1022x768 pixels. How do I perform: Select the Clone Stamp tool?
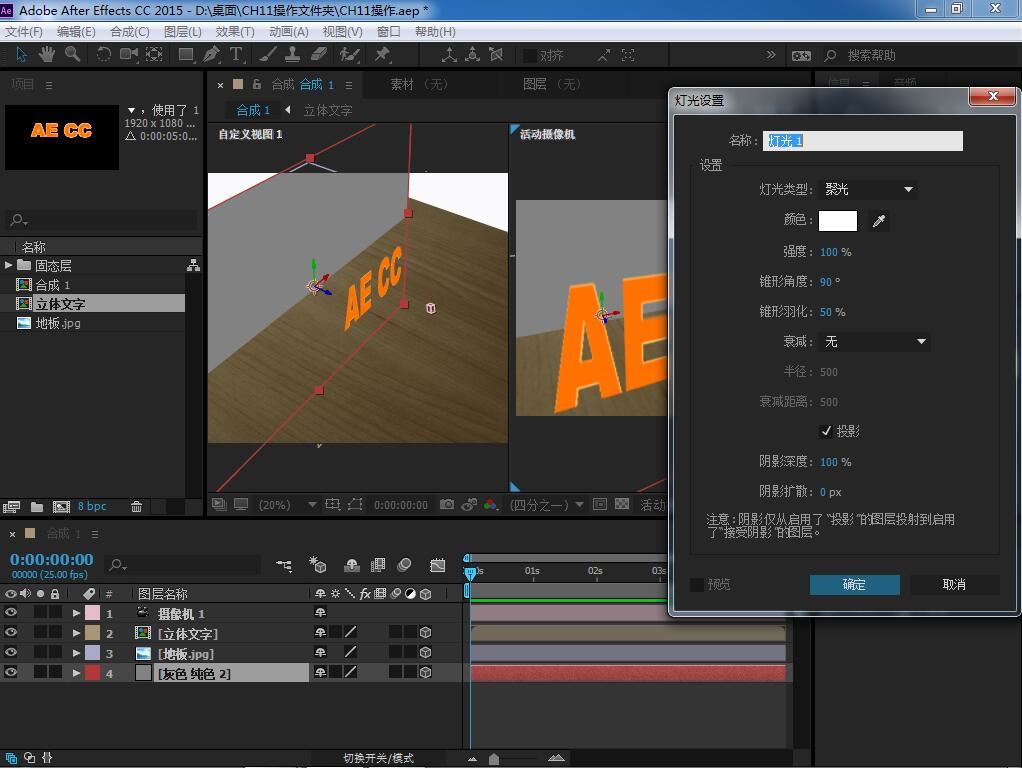point(293,55)
